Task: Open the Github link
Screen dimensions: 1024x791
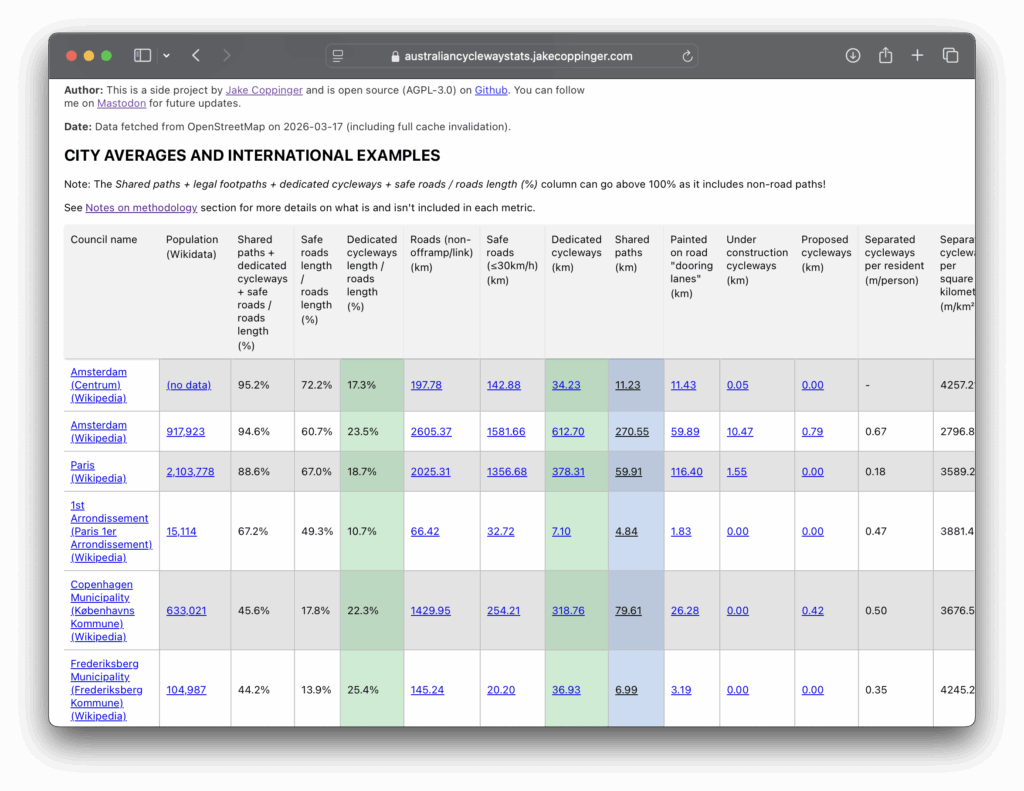Action: (491, 90)
